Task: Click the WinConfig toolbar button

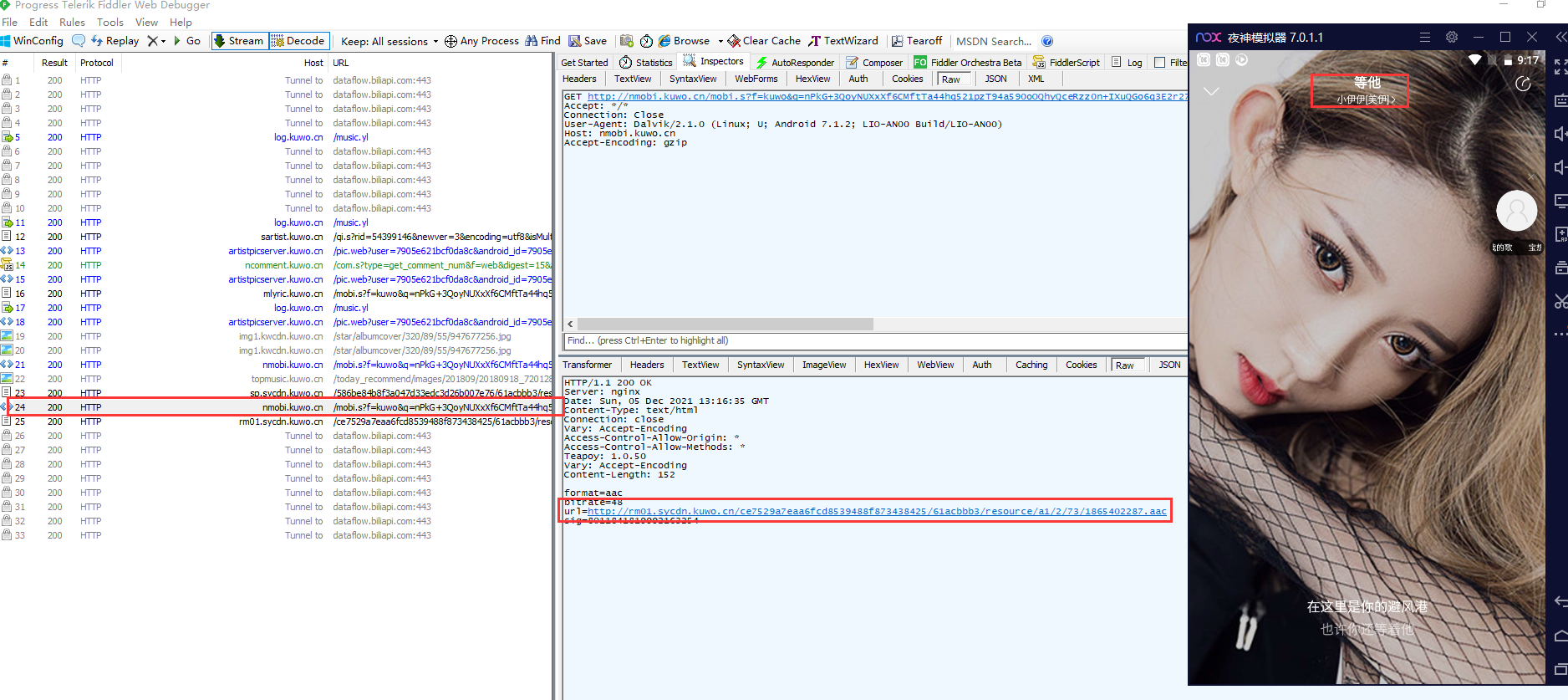Action: (x=33, y=41)
